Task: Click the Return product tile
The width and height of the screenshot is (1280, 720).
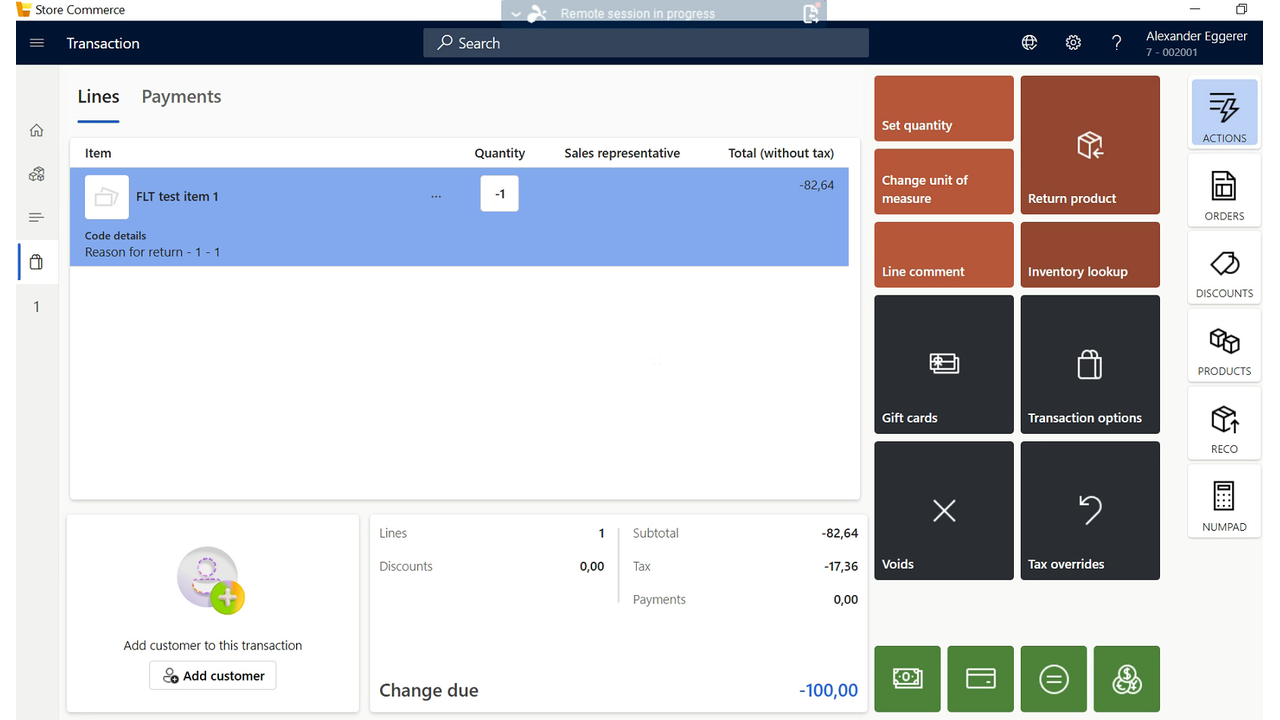Action: click(1090, 145)
